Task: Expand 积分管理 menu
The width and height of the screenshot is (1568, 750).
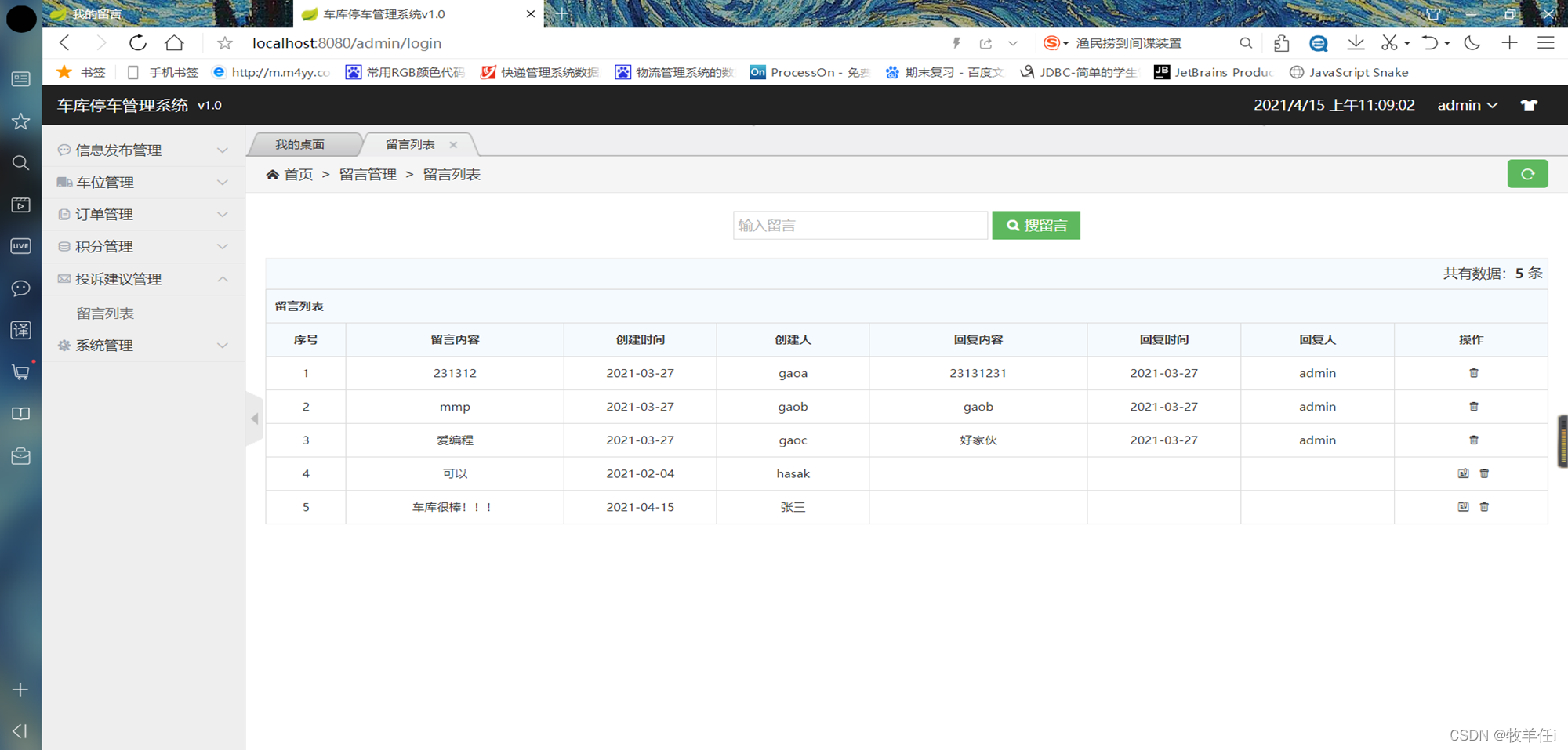Action: click(x=143, y=246)
